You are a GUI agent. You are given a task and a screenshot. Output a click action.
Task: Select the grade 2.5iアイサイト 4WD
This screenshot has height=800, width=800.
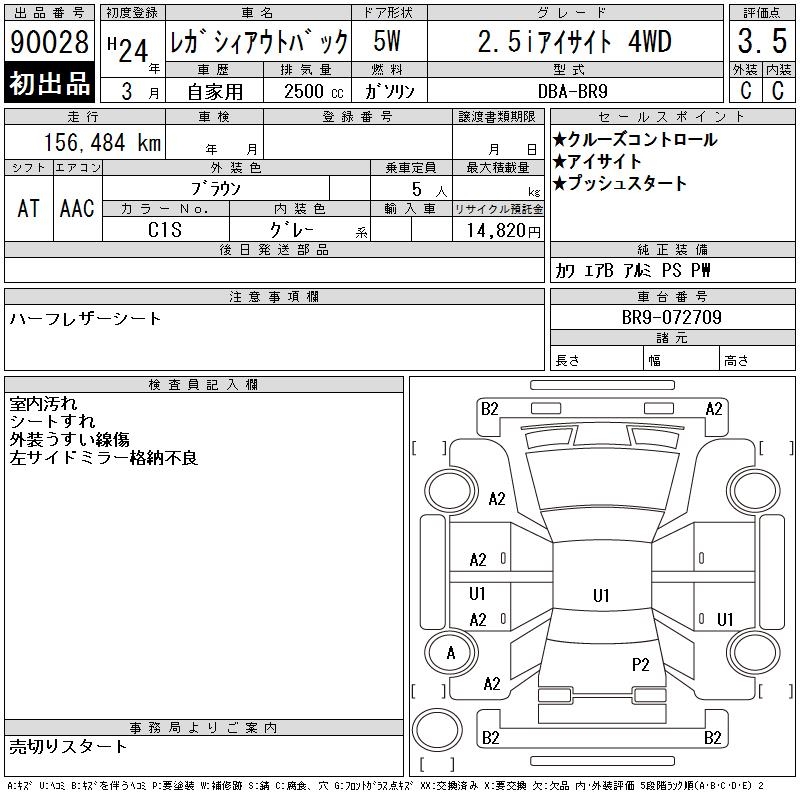click(574, 41)
